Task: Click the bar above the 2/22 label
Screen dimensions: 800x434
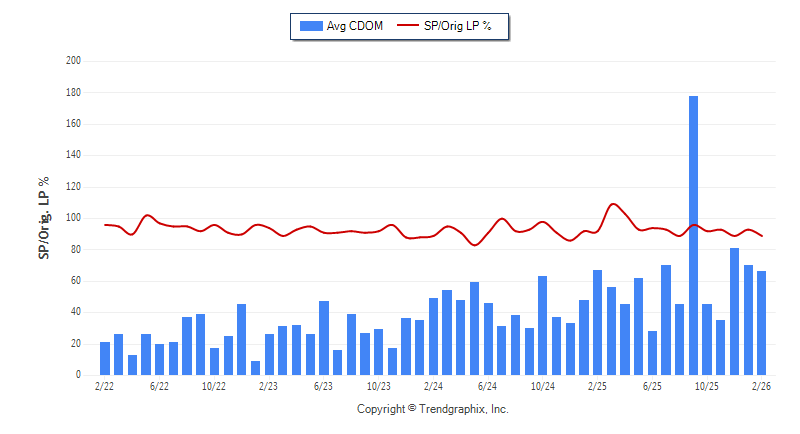Action: 105,358
